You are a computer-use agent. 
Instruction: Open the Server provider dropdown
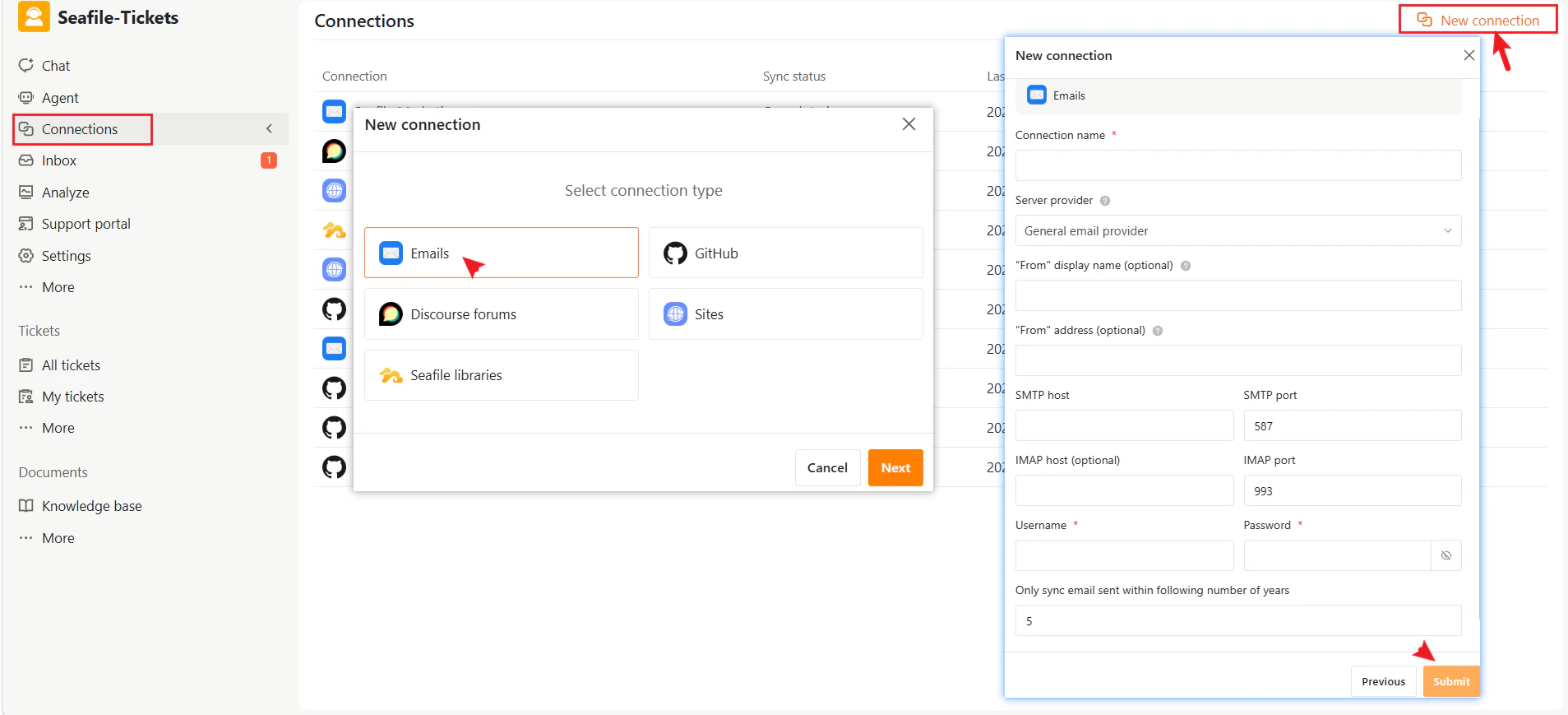(1238, 230)
